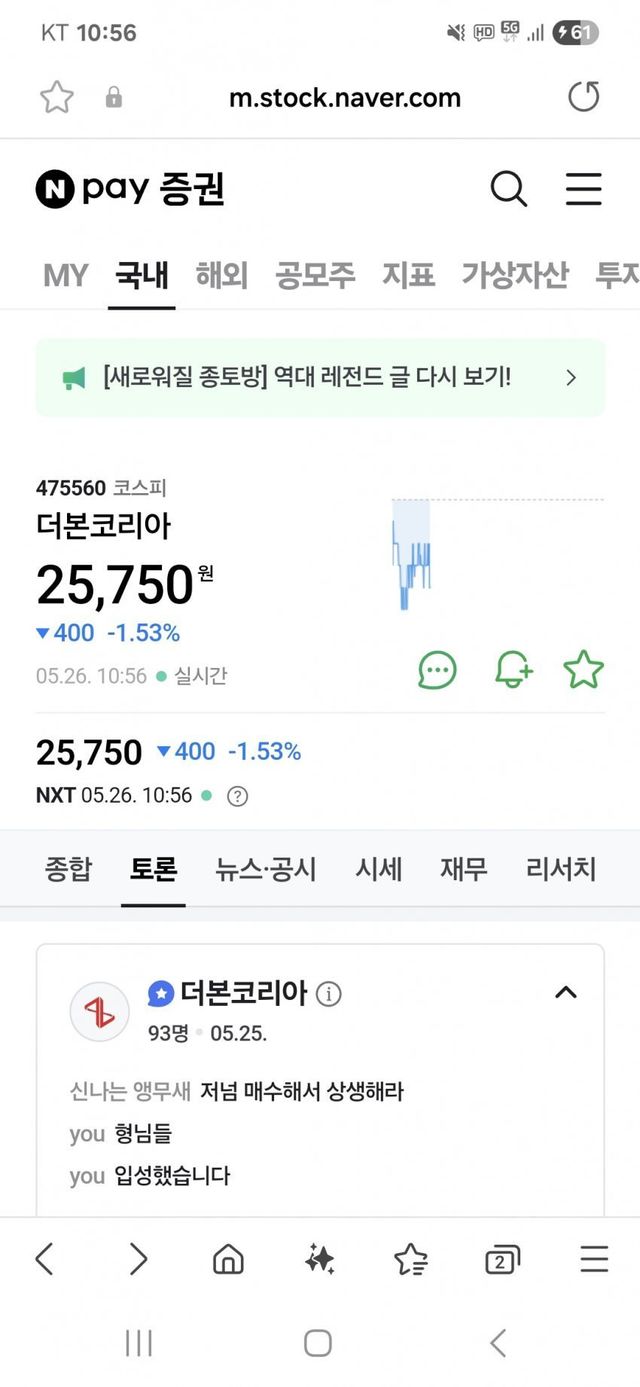
Task: Expand the 새로워질 종토방 announcement banner arrow
Action: point(571,377)
